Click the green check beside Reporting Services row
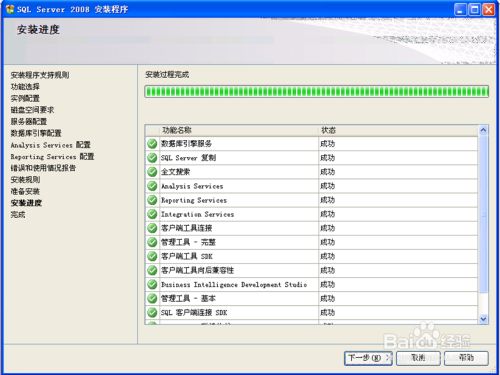This screenshot has height=375, width=500. click(x=152, y=200)
